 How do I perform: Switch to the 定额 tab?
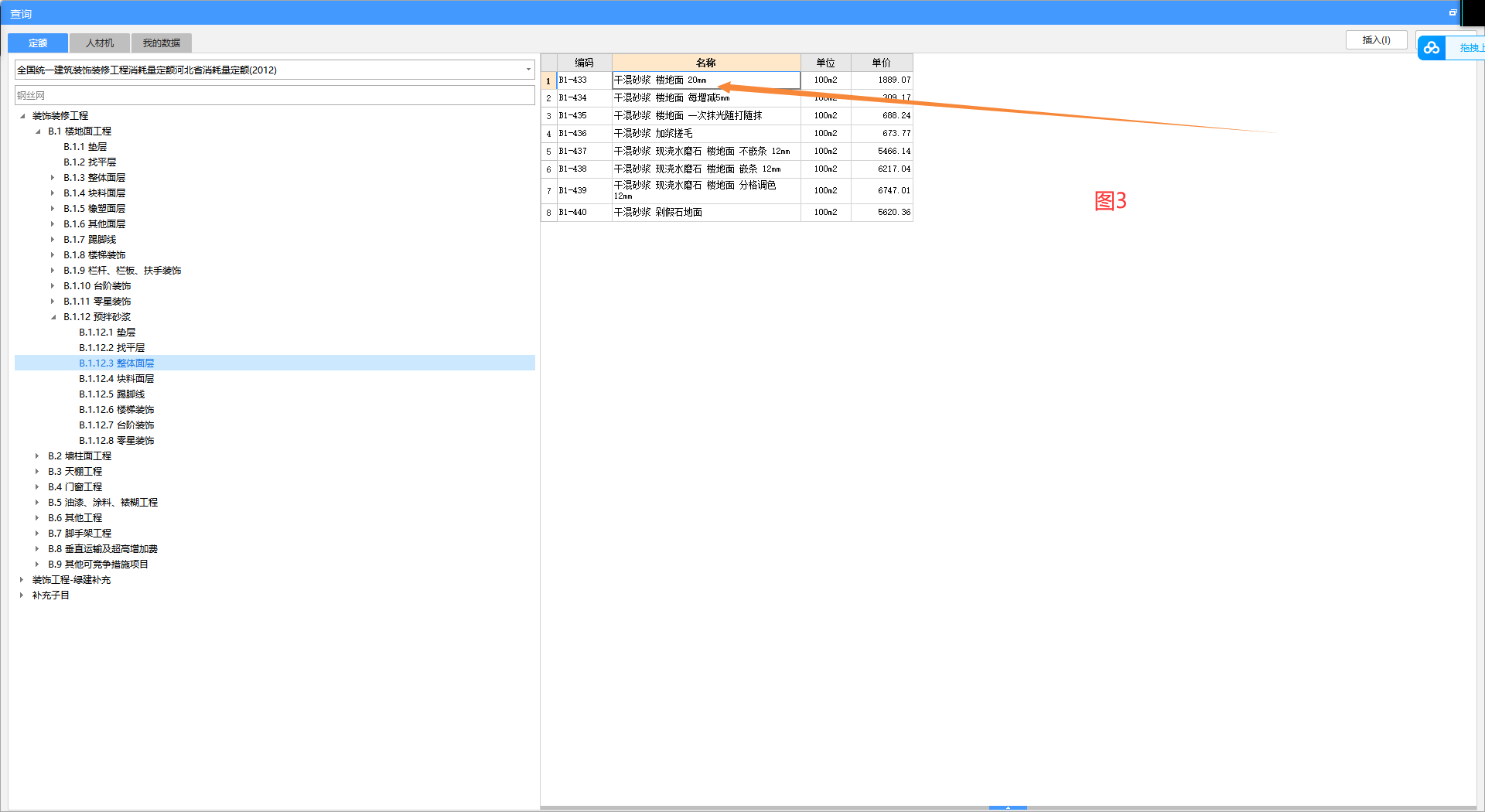click(x=38, y=43)
